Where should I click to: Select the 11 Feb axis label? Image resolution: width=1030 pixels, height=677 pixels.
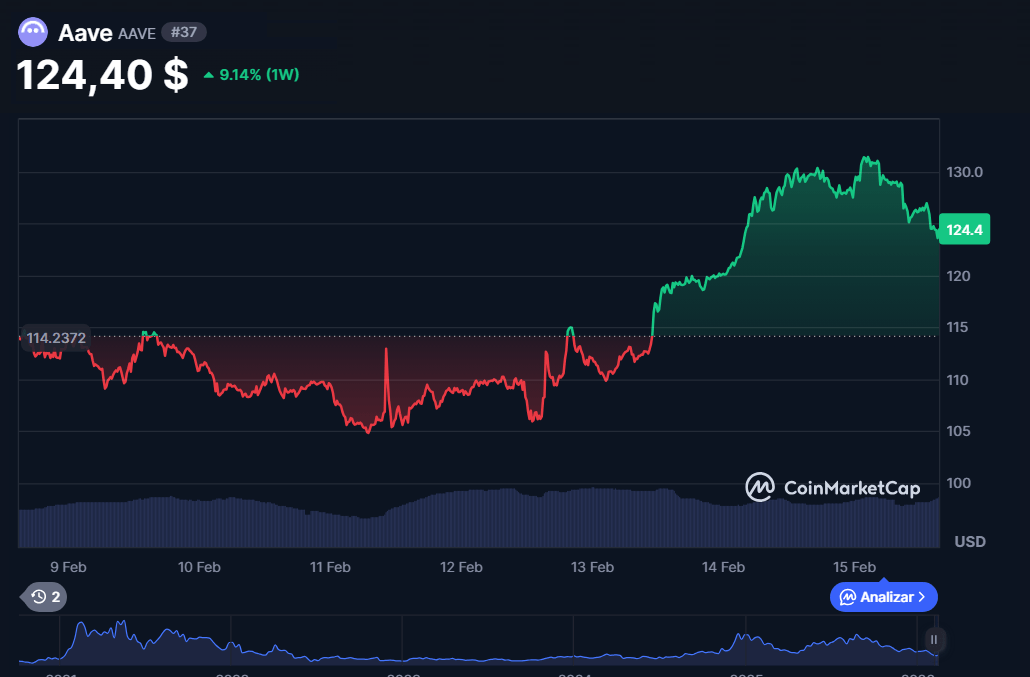[330, 567]
